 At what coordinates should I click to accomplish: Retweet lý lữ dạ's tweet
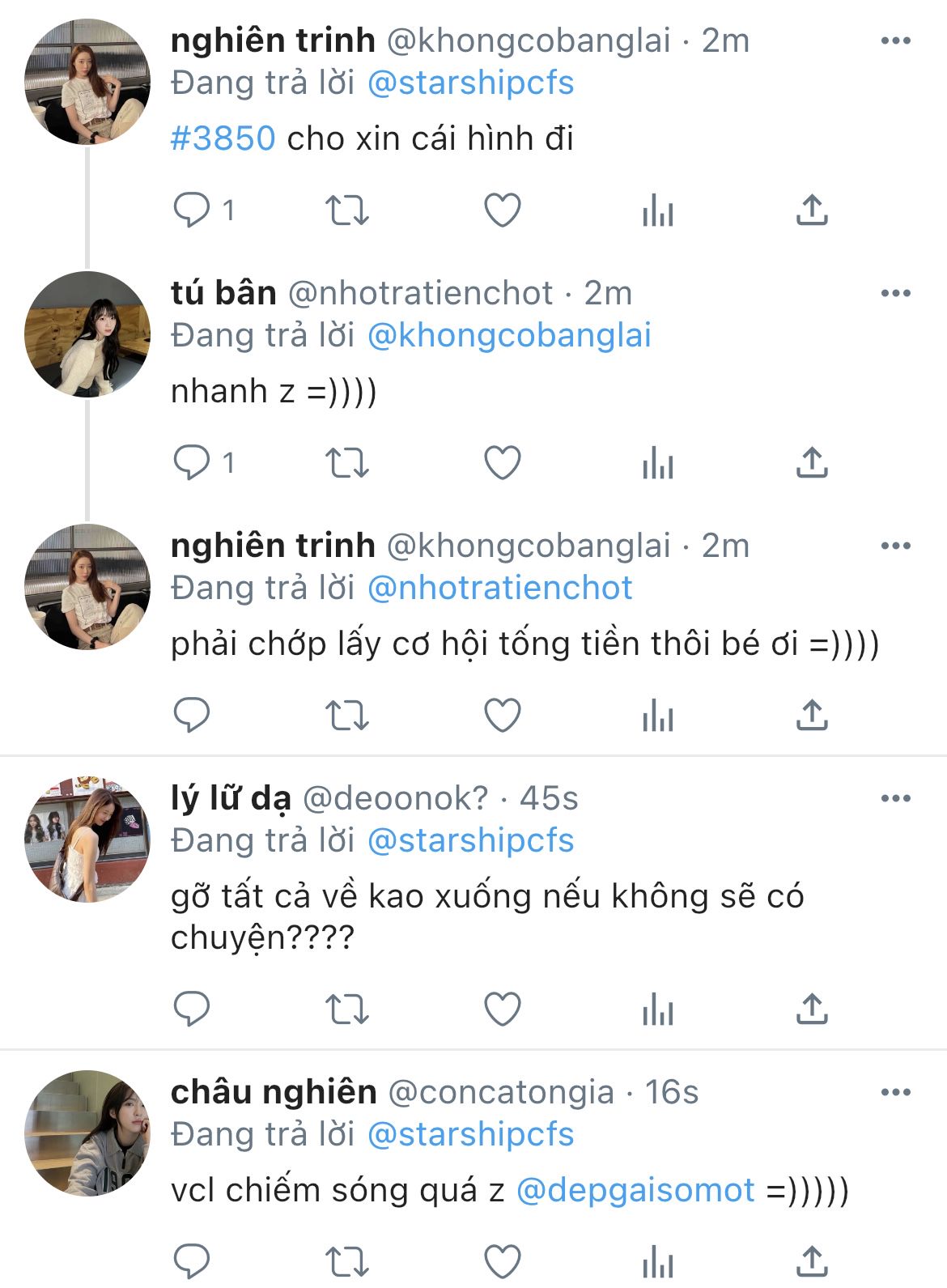346,1010
